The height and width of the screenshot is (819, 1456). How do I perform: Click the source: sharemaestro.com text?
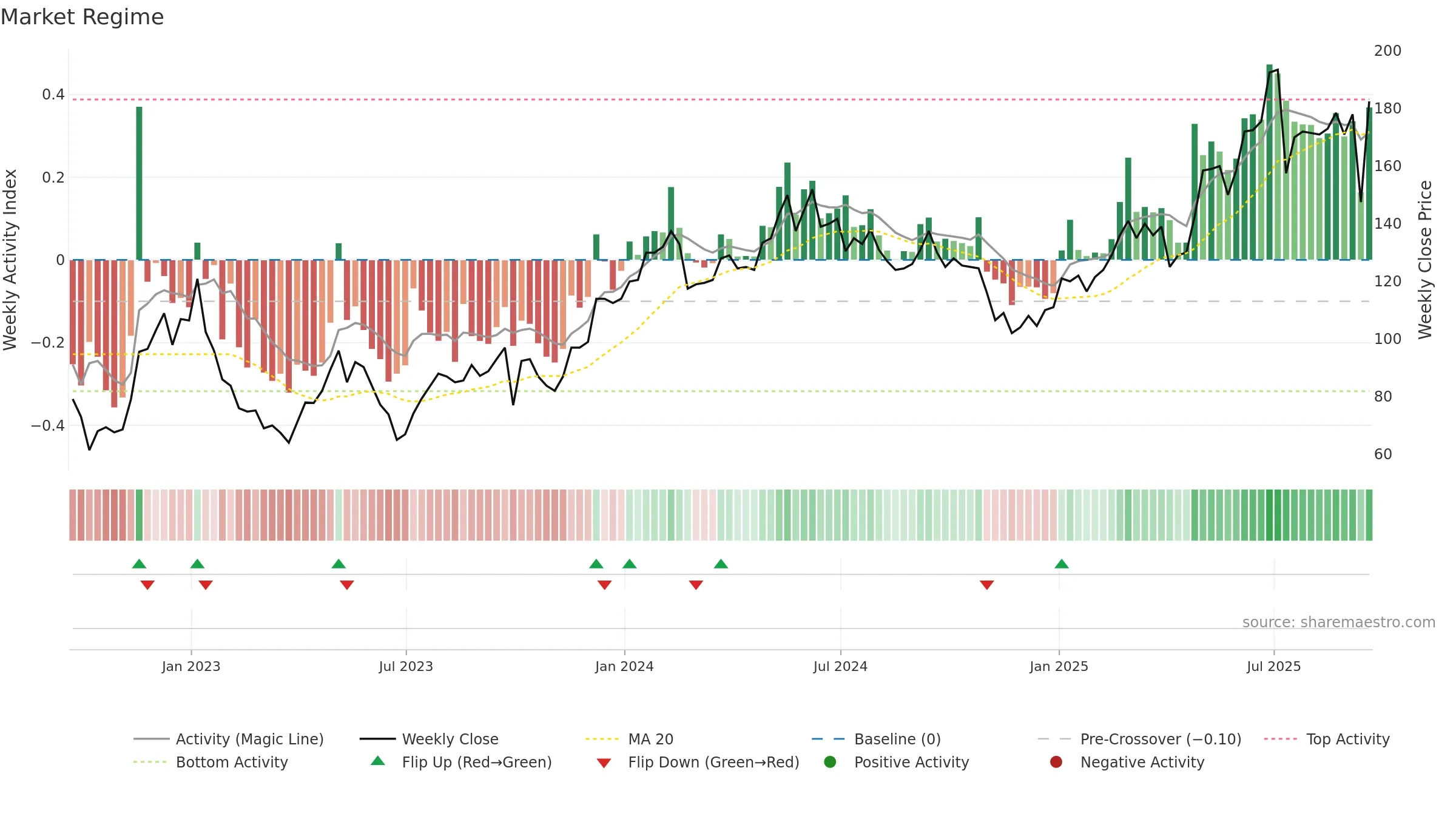coord(1338,622)
